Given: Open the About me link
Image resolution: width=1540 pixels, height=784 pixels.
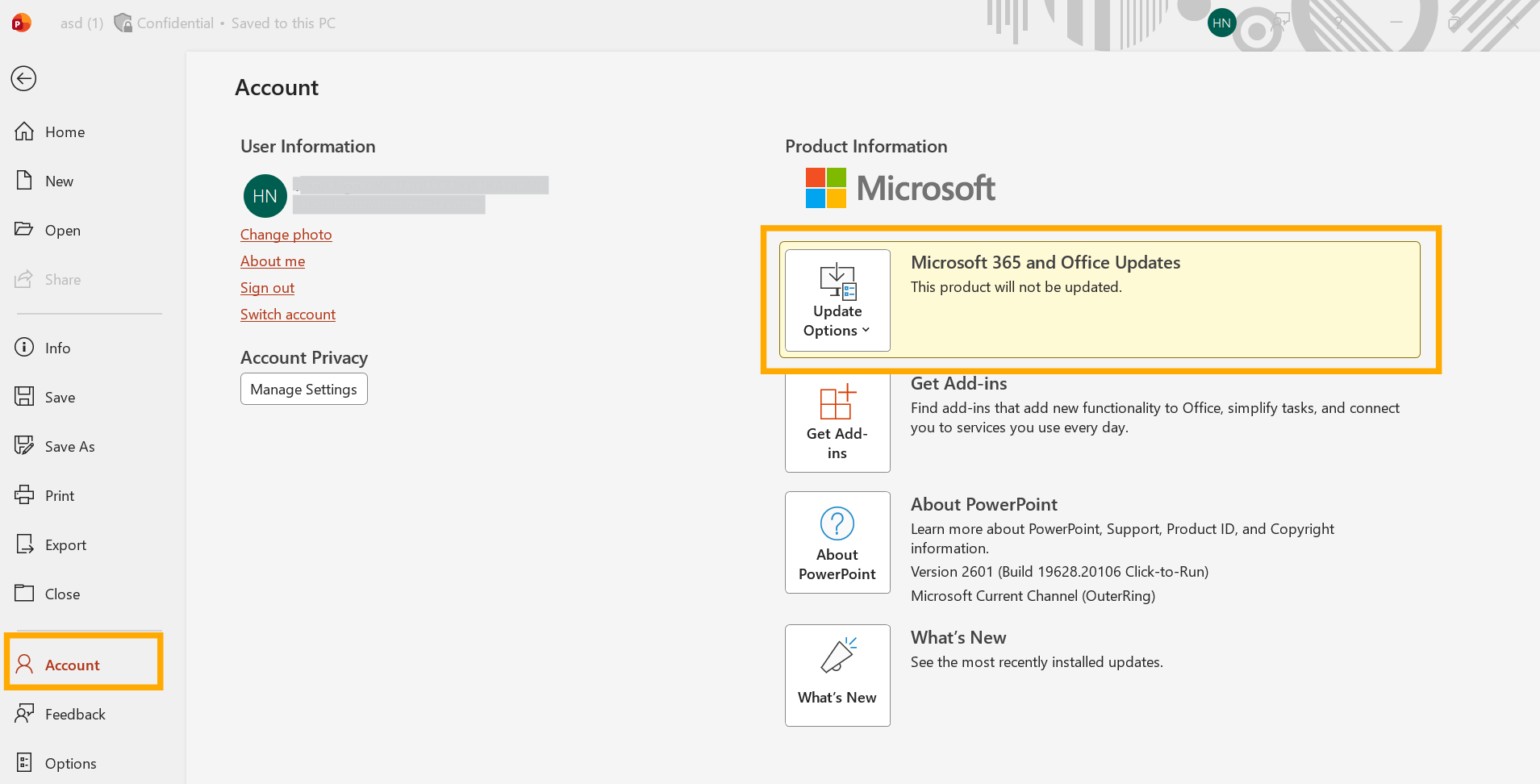Looking at the screenshot, I should coord(273,261).
